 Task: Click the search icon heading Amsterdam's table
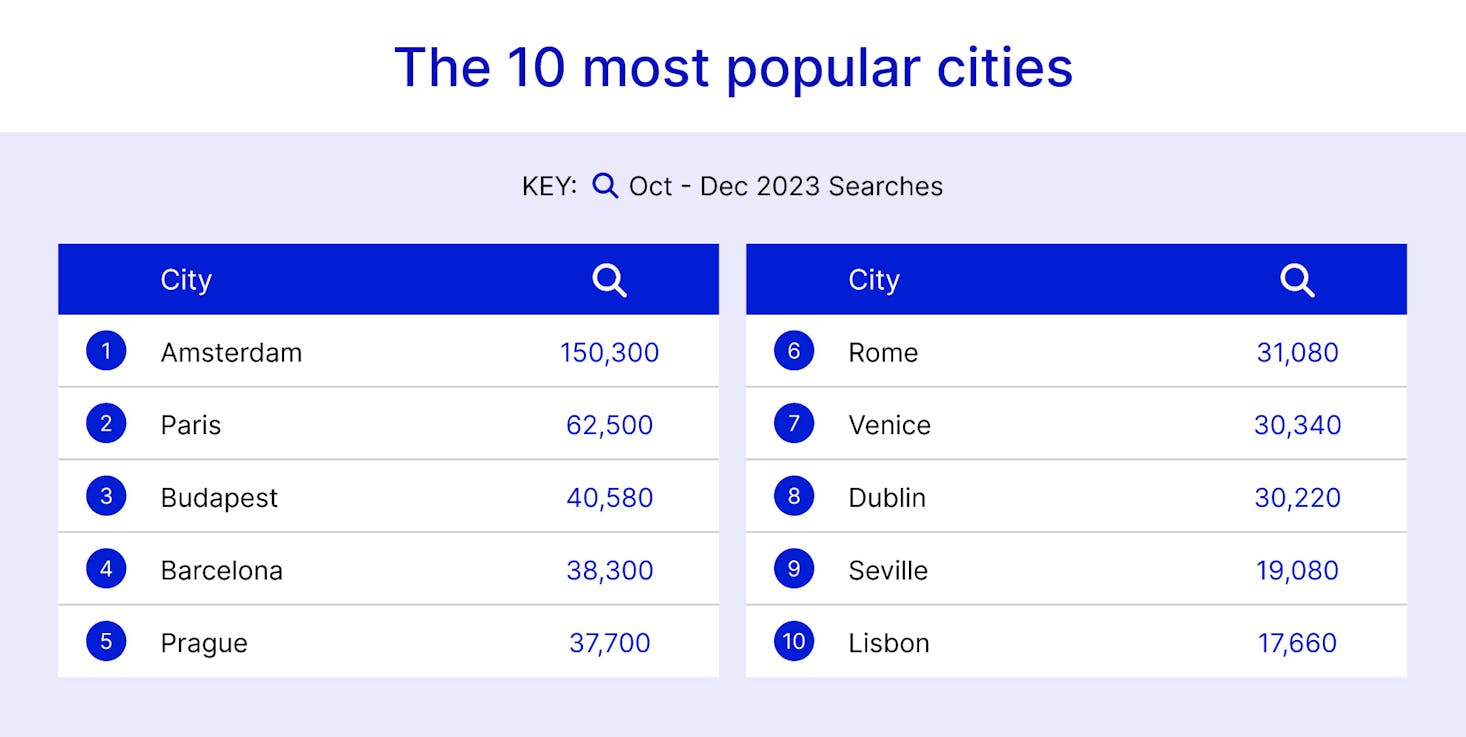pos(609,280)
